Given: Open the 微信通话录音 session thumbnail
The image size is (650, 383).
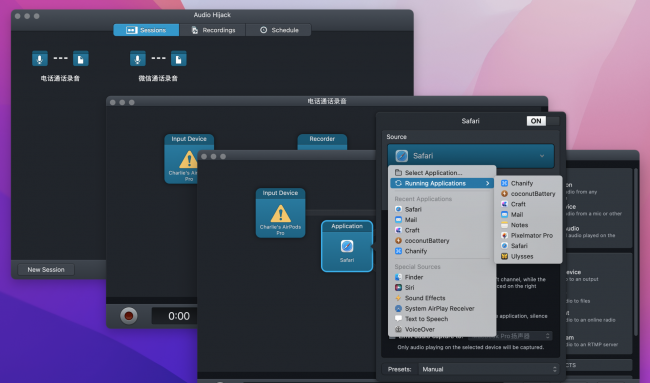Looking at the screenshot, I should [x=158, y=66].
